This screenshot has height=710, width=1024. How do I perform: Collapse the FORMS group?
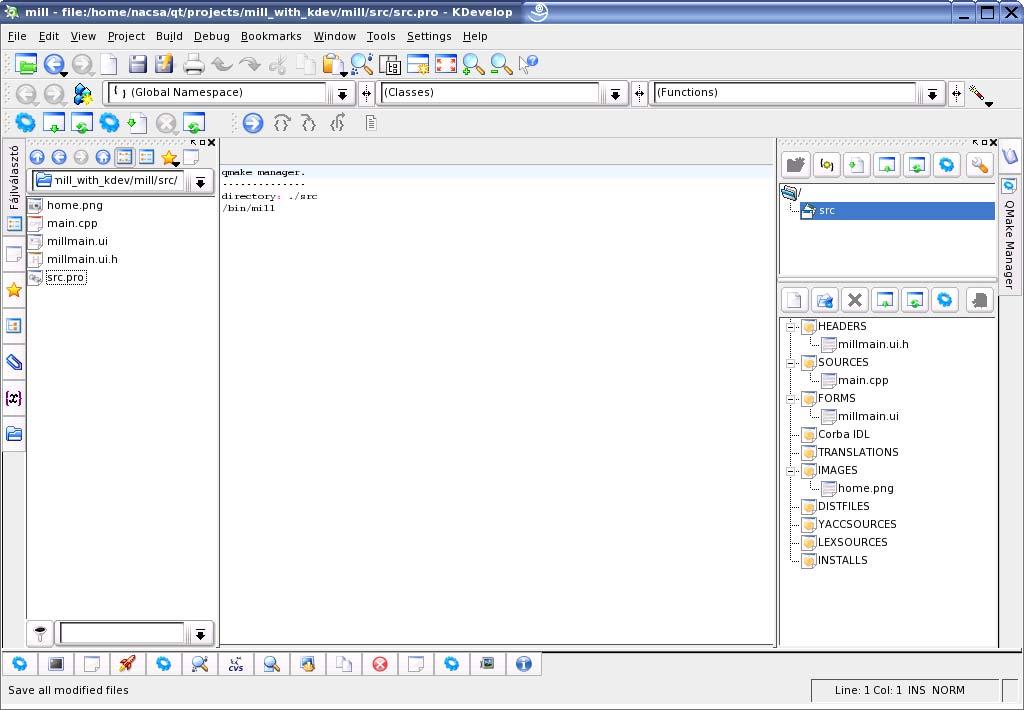[x=790, y=398]
